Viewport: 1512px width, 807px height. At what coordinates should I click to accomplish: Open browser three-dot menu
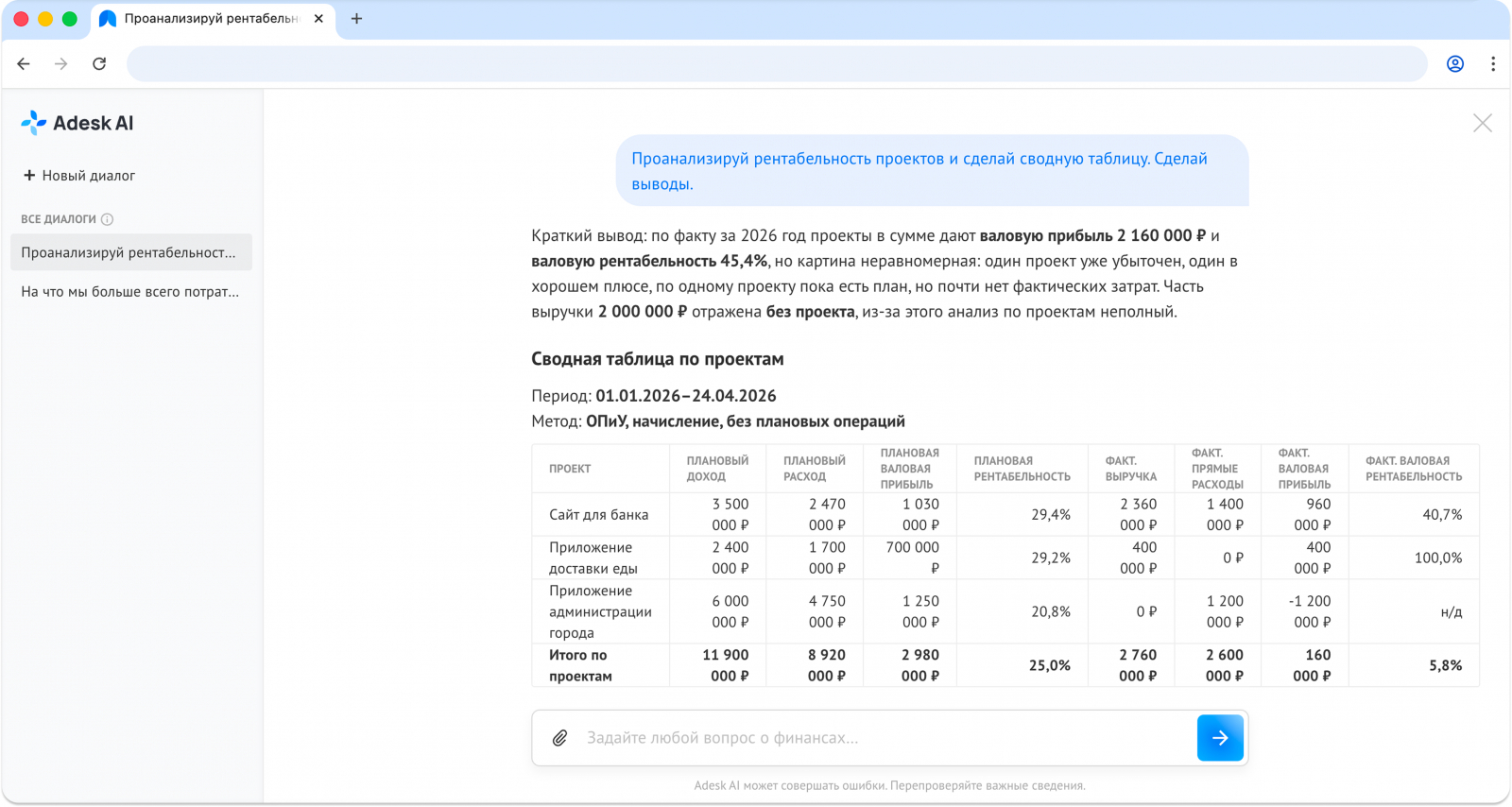point(1493,63)
